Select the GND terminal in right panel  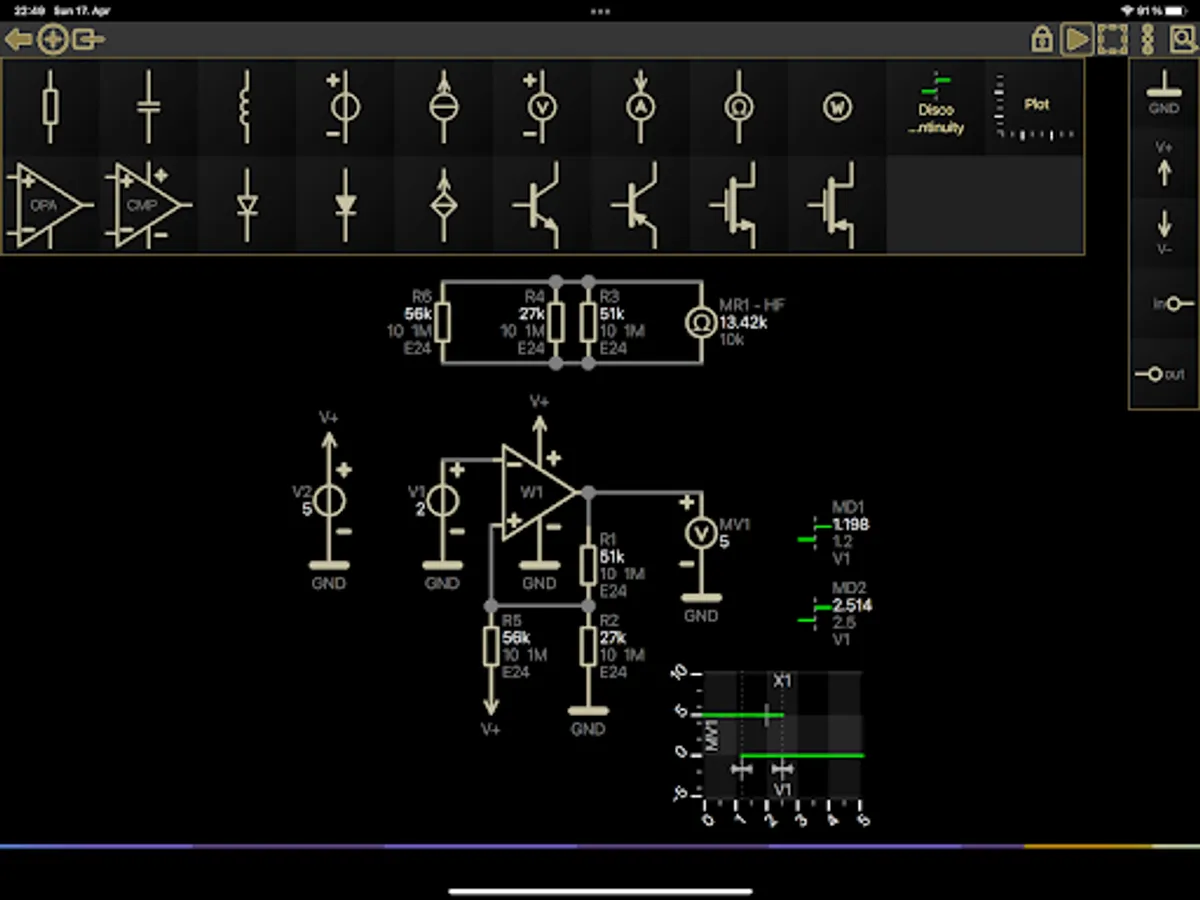click(1163, 95)
